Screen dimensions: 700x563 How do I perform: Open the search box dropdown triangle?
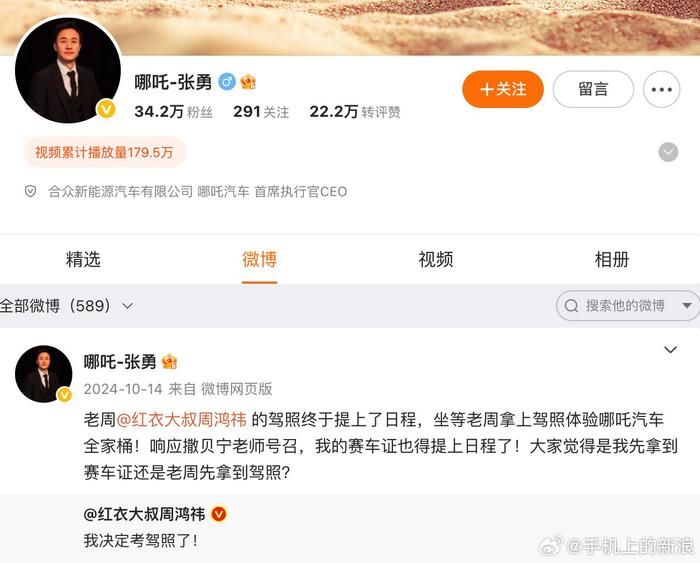point(687,306)
